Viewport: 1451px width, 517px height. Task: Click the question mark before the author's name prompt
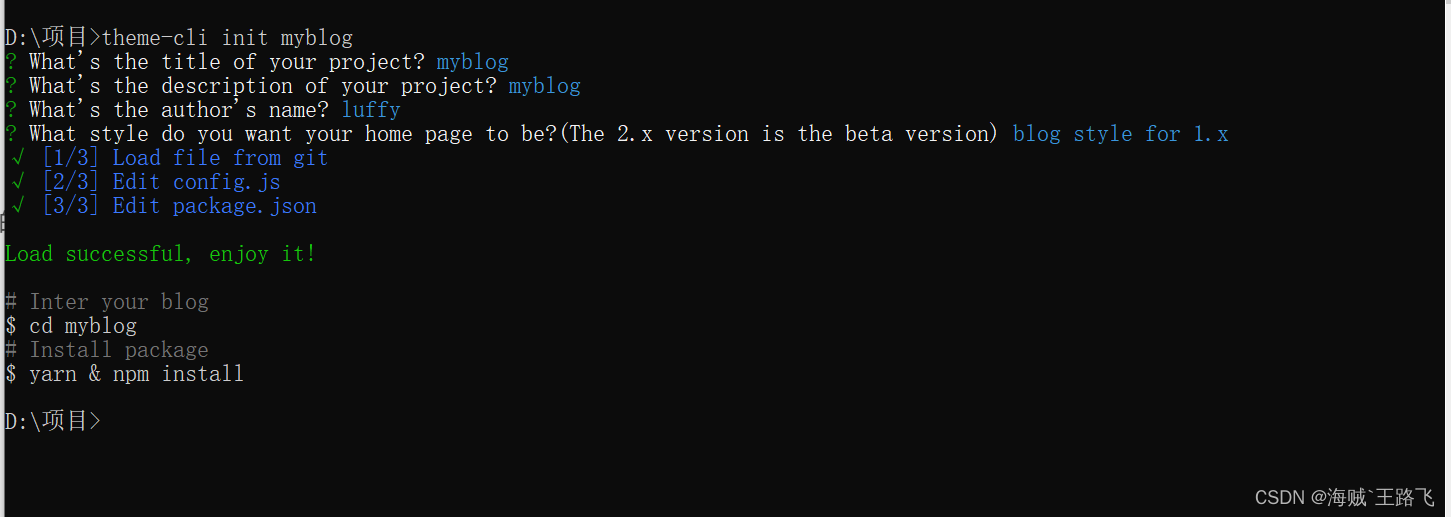pos(11,110)
